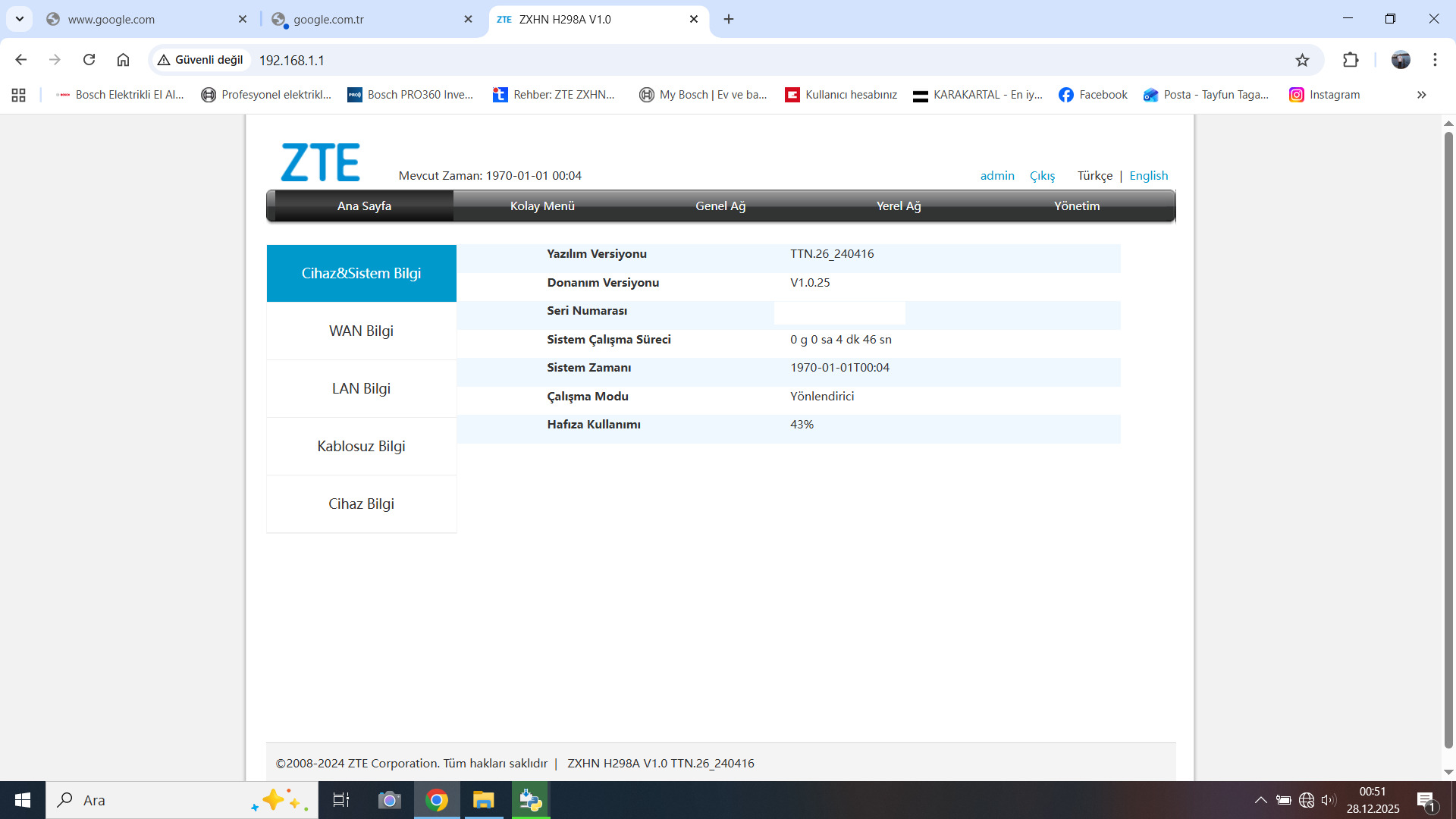Open the browser home page icon
Screen dimensions: 1456x819
click(x=123, y=60)
